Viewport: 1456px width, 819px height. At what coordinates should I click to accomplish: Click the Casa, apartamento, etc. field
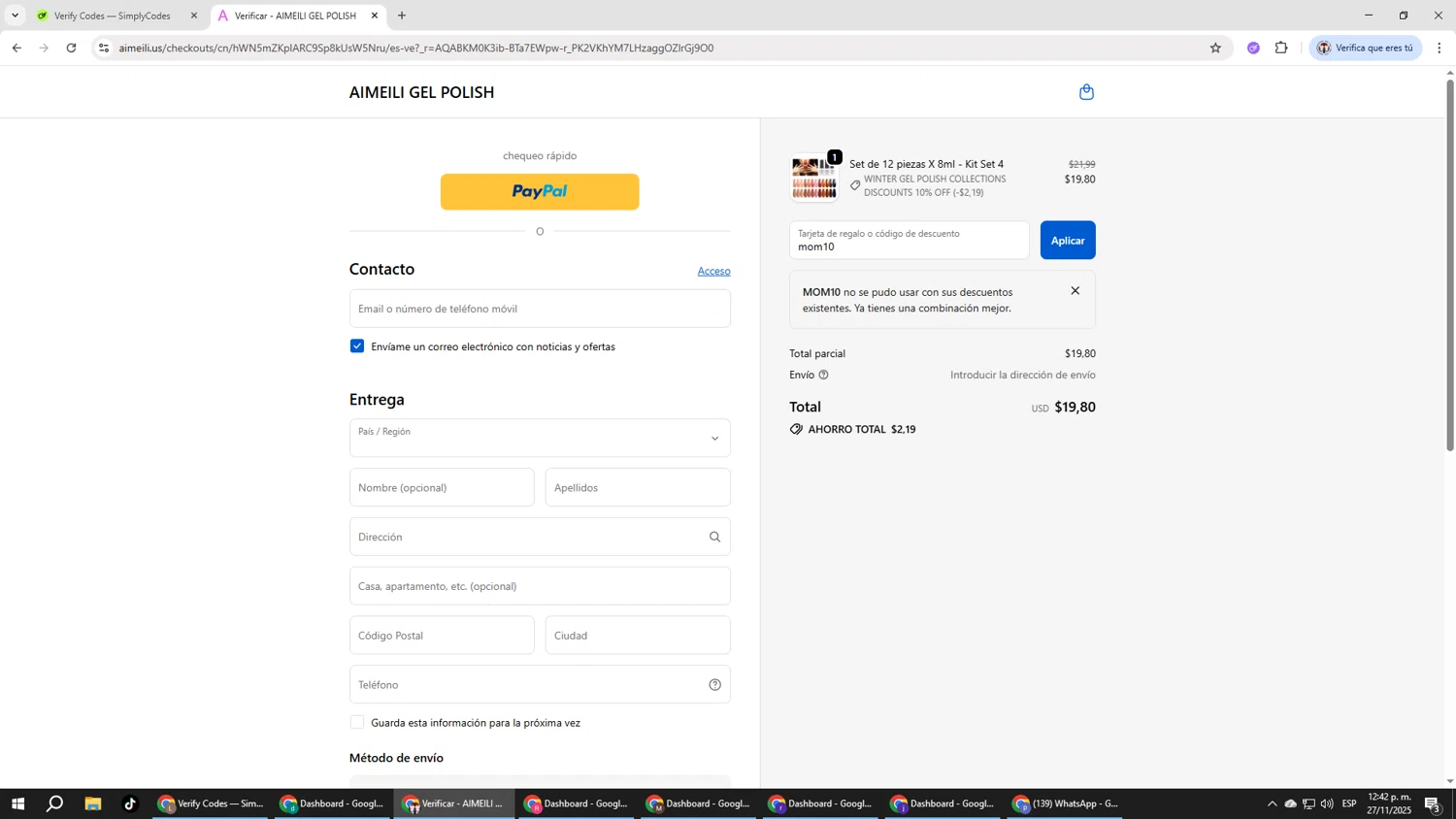click(540, 586)
